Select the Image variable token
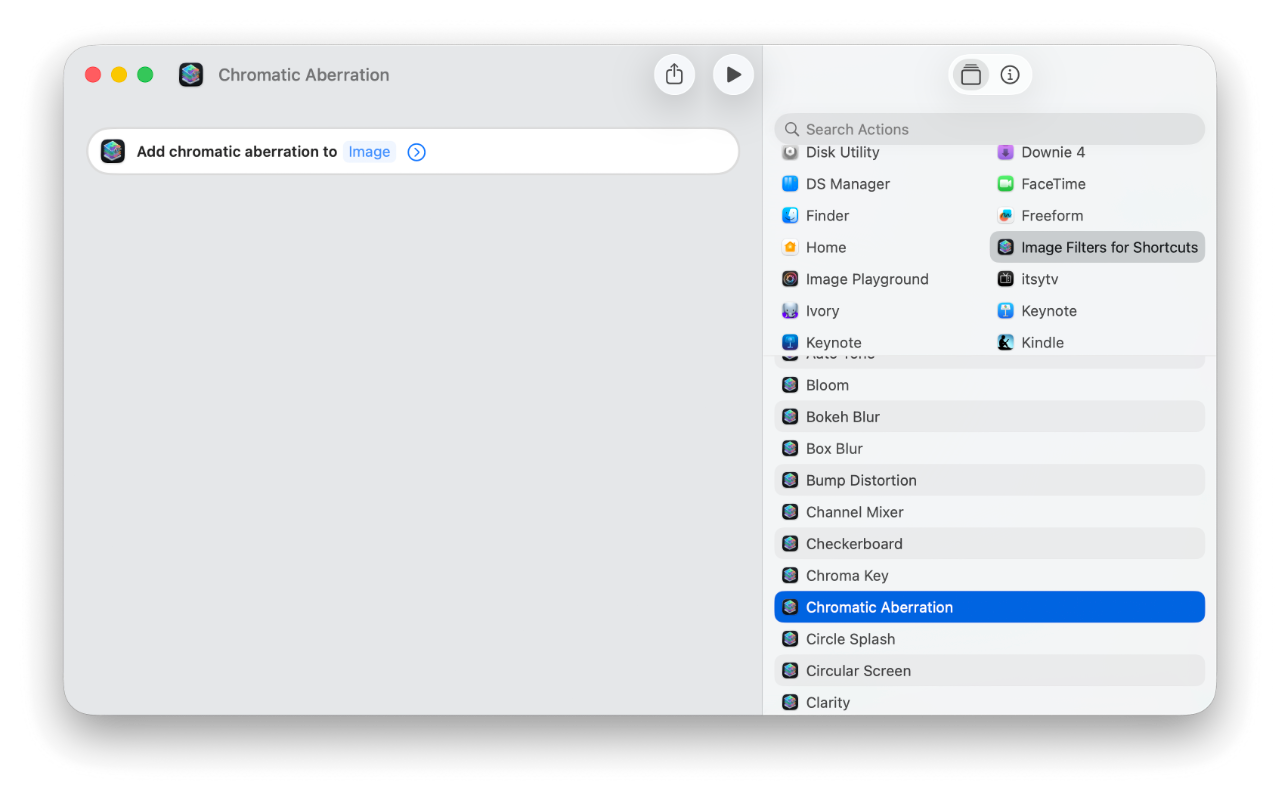The height and width of the screenshot is (800, 1280). 369,152
